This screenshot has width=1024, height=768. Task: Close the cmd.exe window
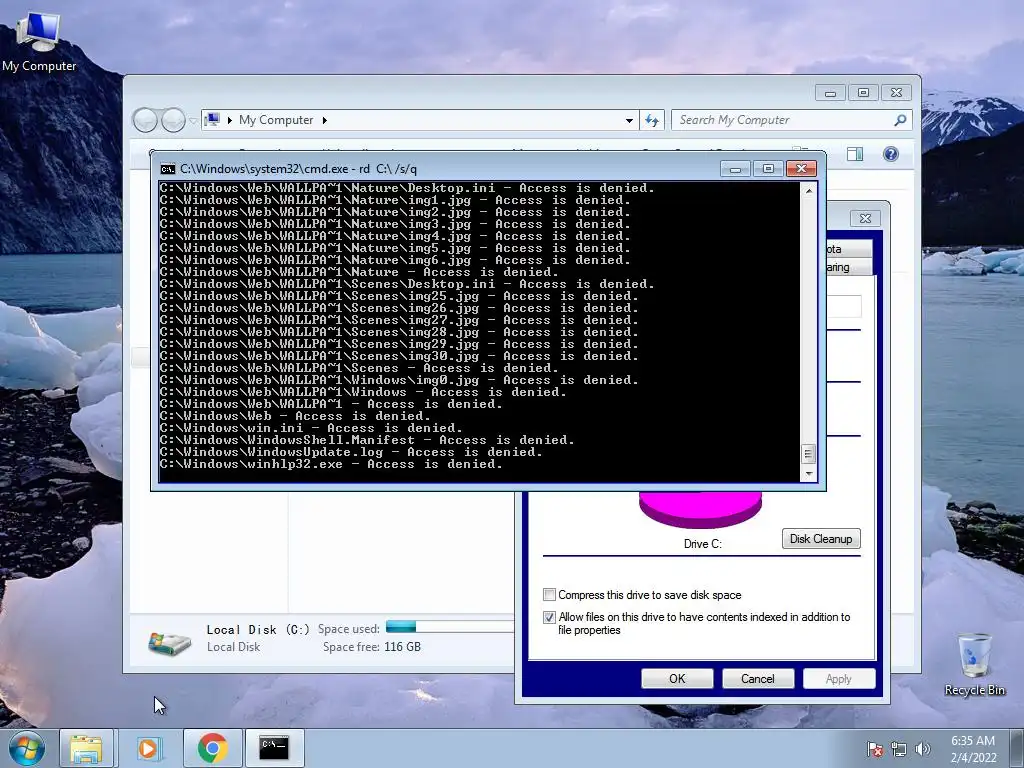pos(801,169)
